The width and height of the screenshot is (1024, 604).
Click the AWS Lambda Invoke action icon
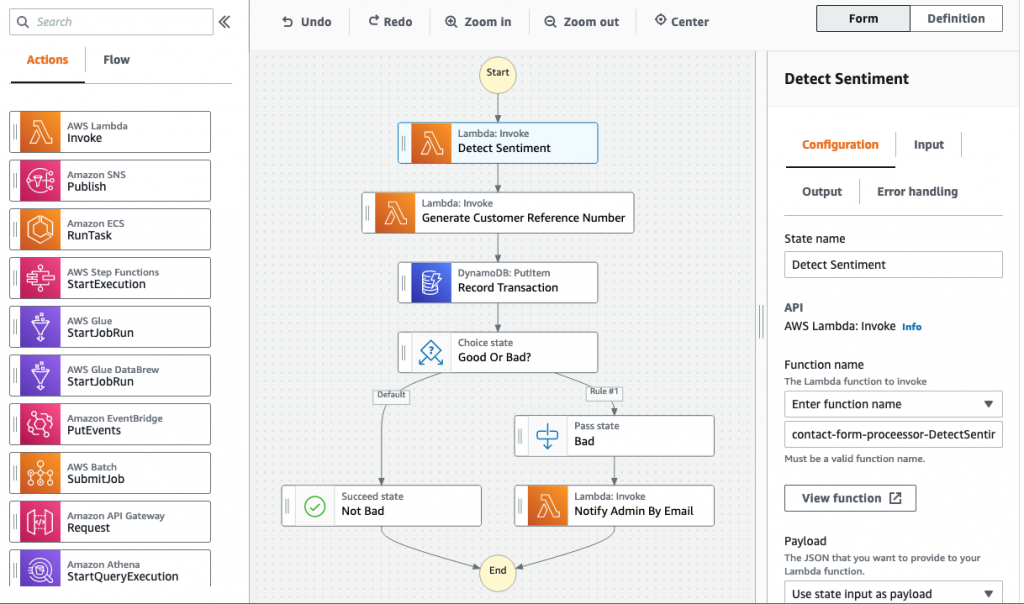tap(40, 132)
